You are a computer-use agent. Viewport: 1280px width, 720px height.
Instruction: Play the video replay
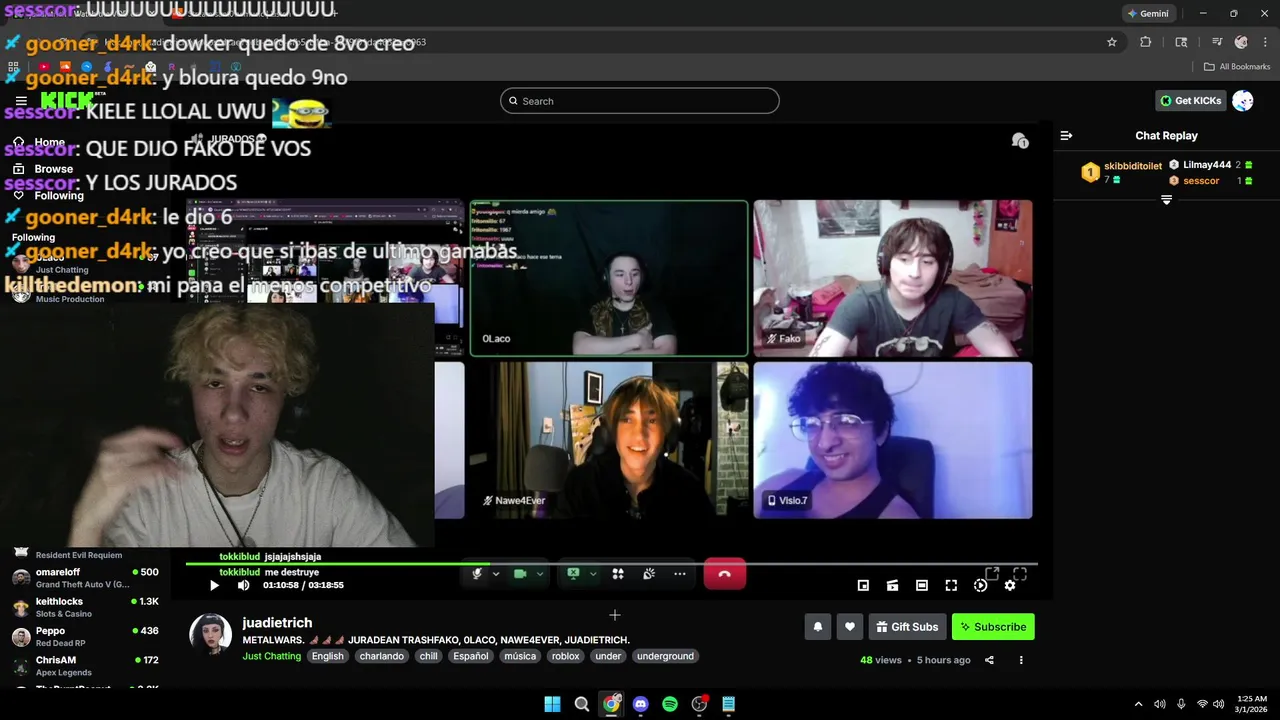coord(214,585)
